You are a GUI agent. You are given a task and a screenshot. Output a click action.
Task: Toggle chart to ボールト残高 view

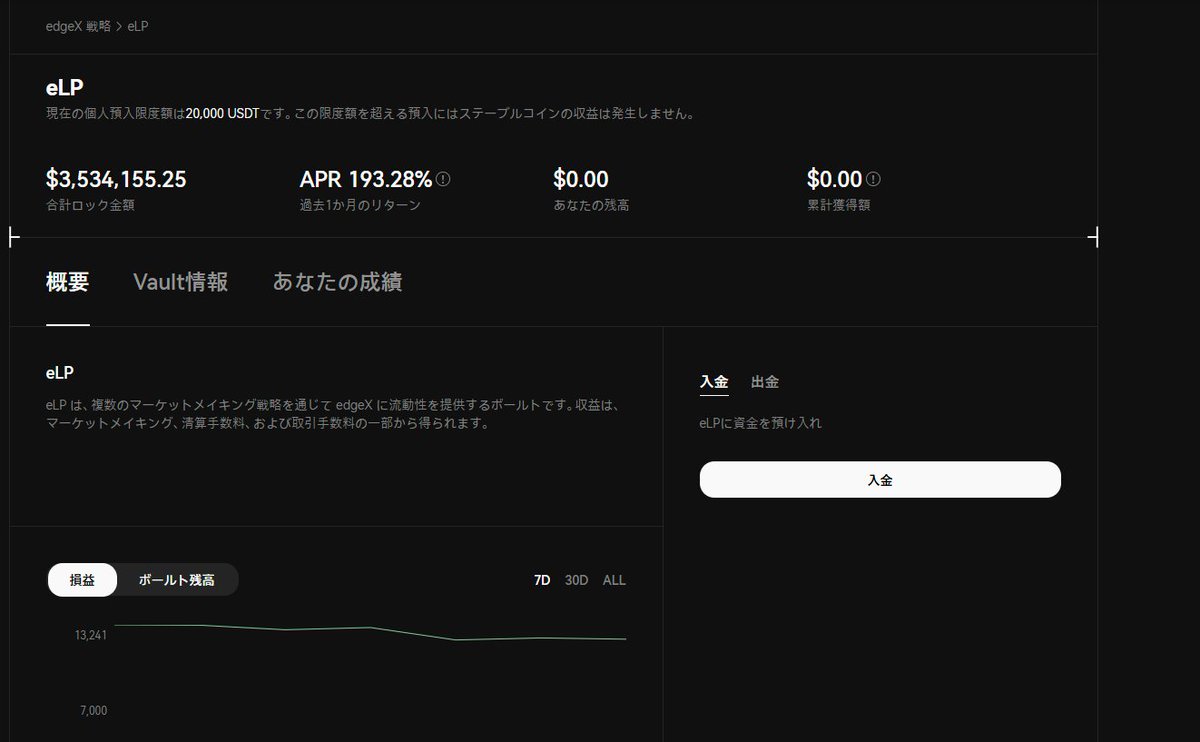tap(177, 580)
